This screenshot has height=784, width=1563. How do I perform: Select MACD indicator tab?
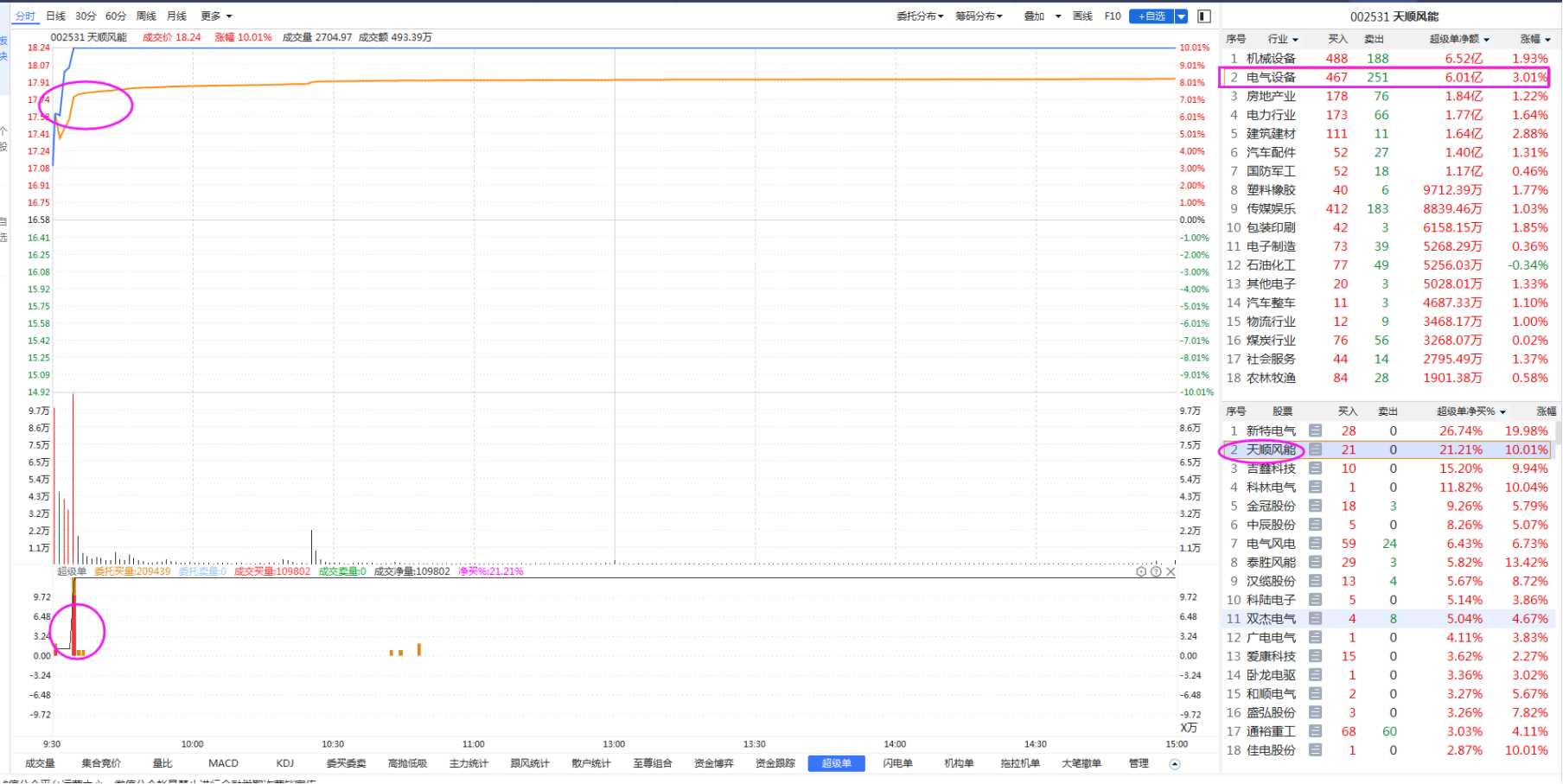click(223, 763)
